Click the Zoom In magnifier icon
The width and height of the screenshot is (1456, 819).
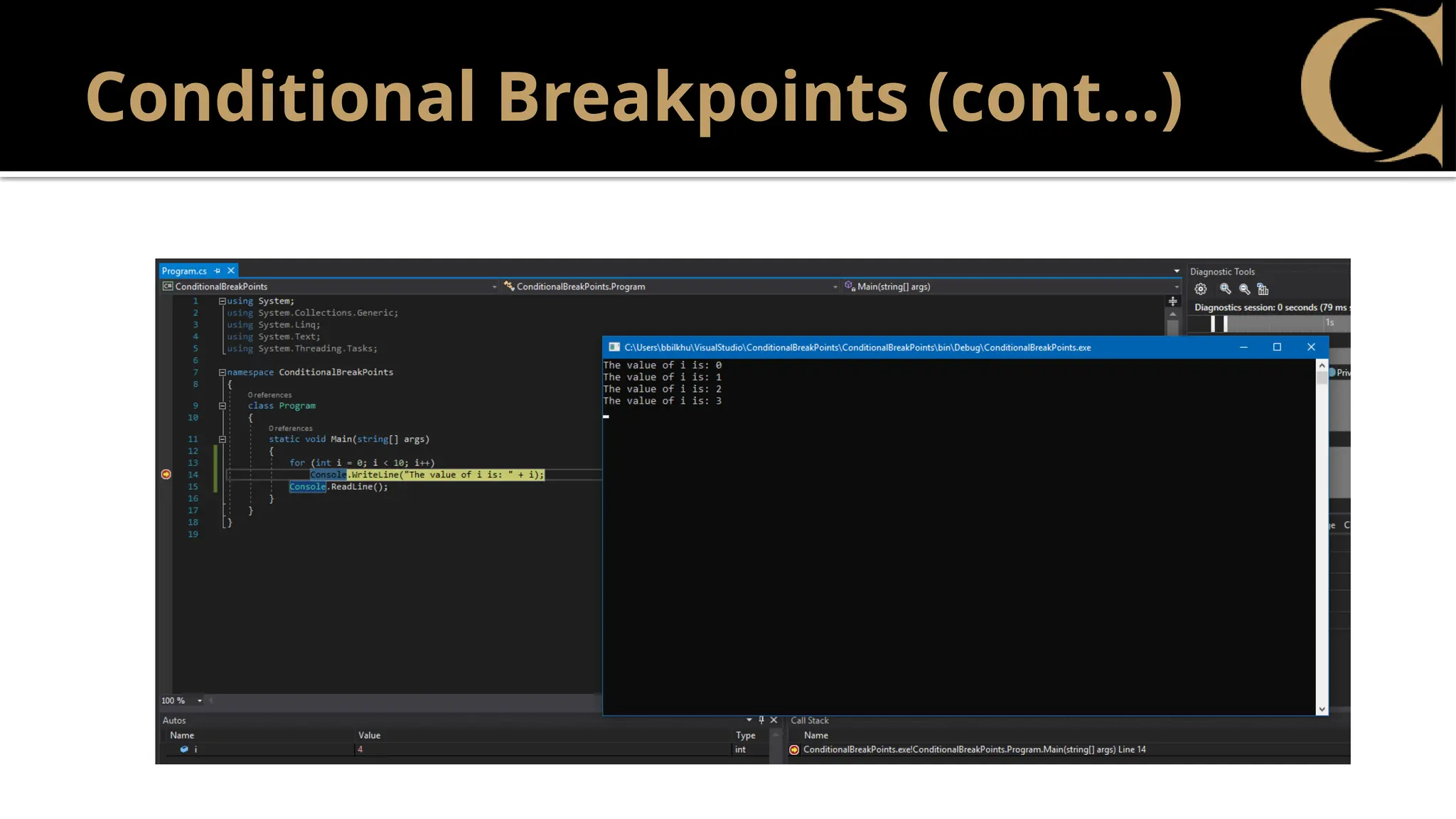[x=1225, y=289]
